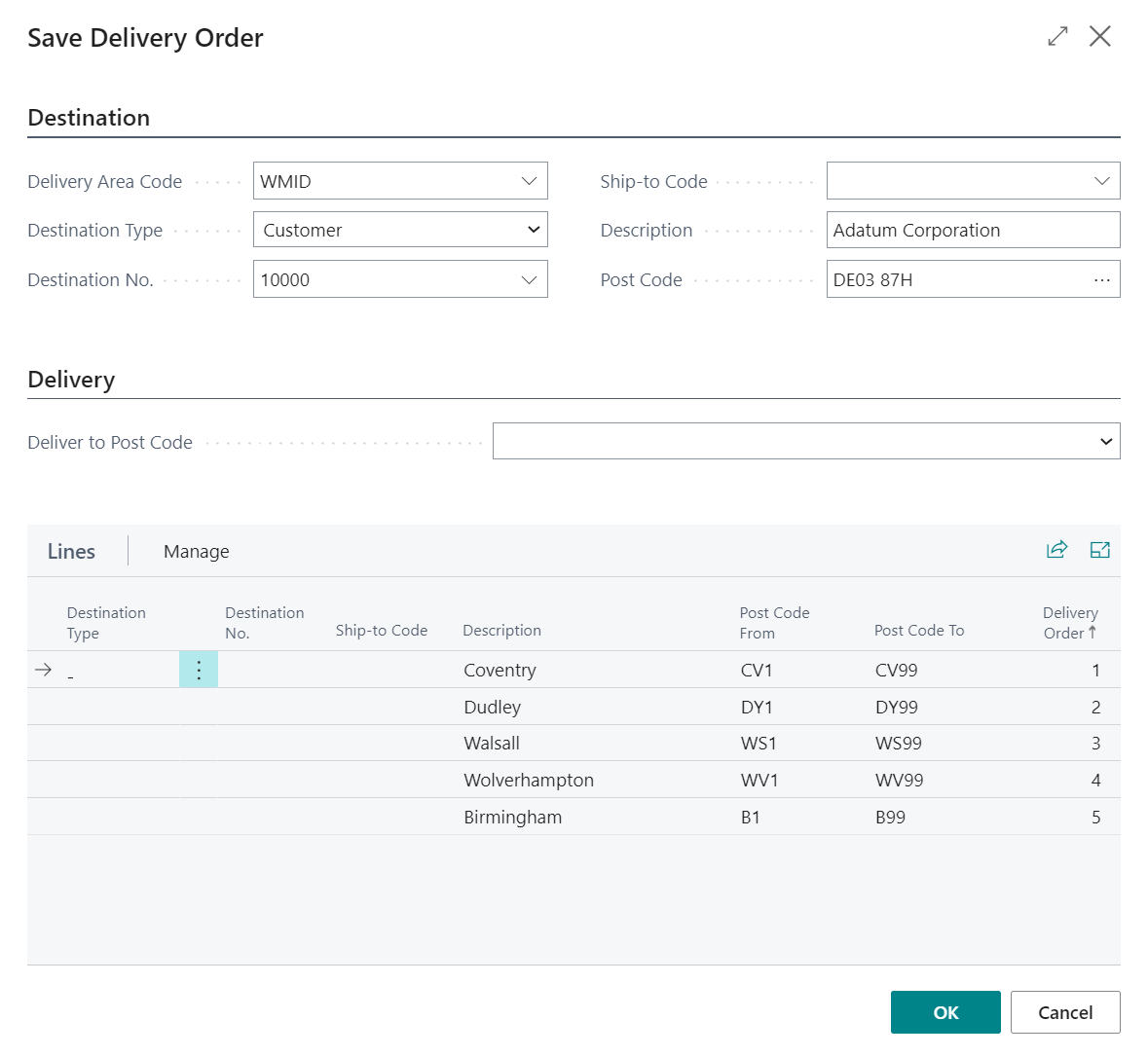Expand the Destination No. lookup list

529,280
